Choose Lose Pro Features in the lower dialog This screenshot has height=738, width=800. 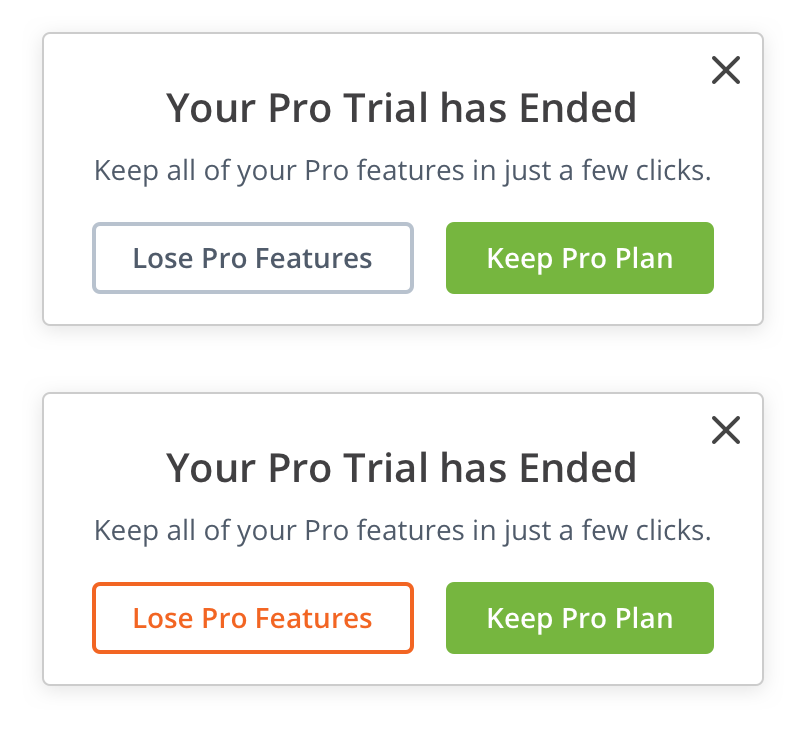(253, 618)
